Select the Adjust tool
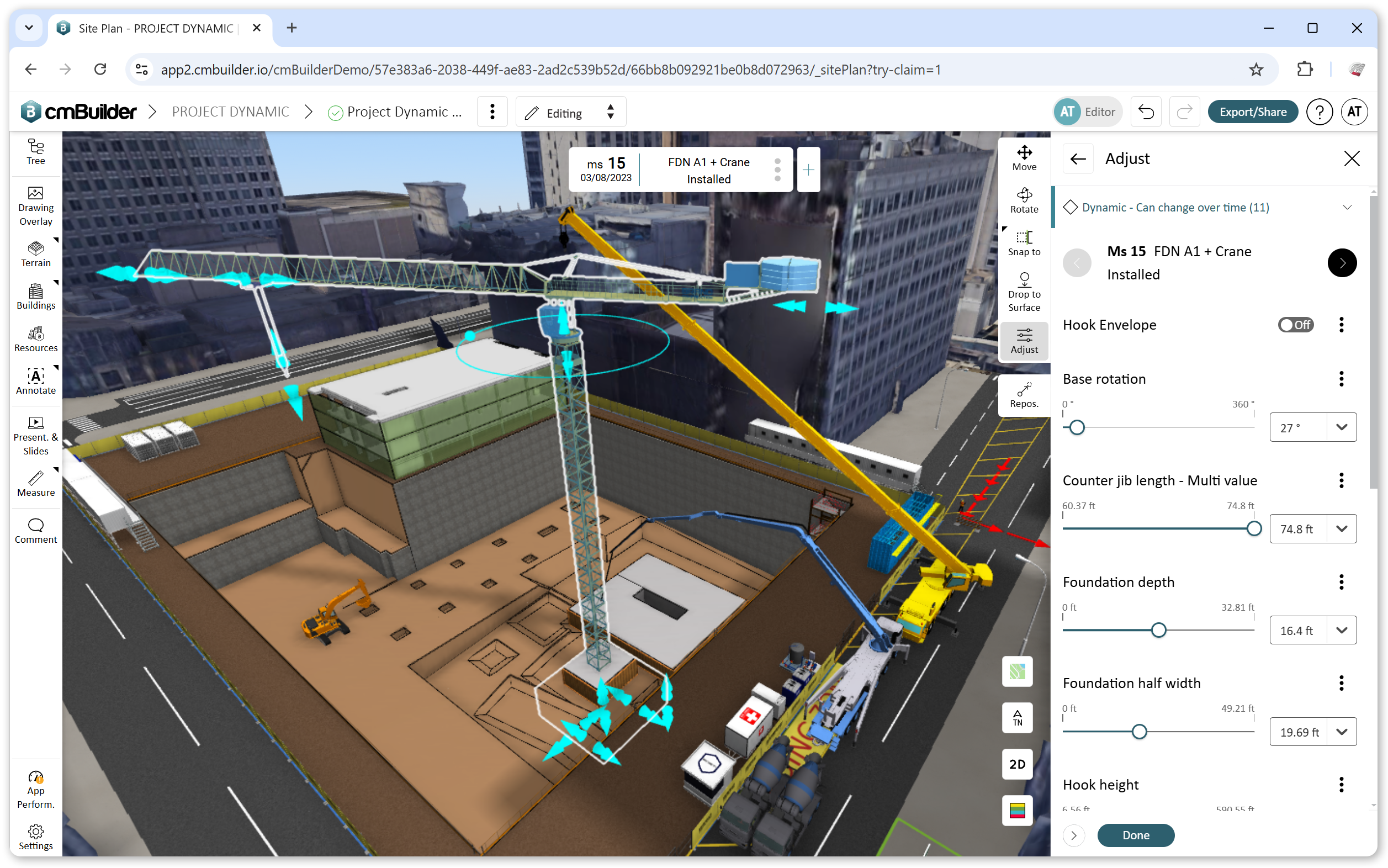 tap(1024, 341)
